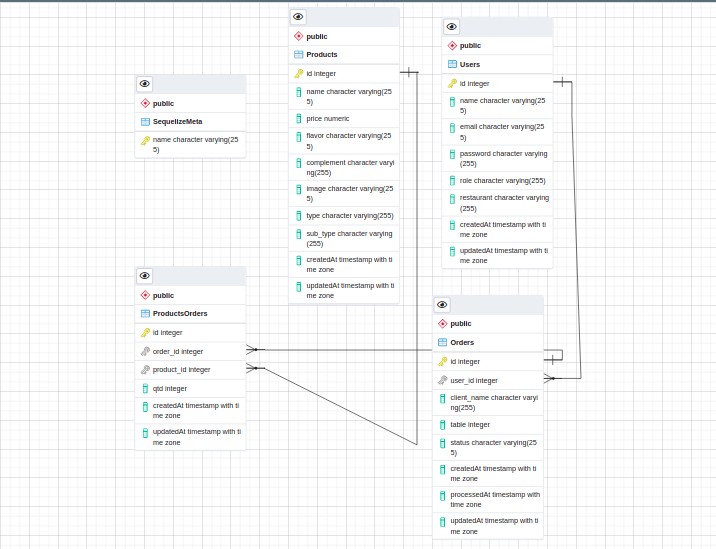The height and width of the screenshot is (549, 716).
Task: Select the ProductsOrders table name
Action: [x=180, y=313]
